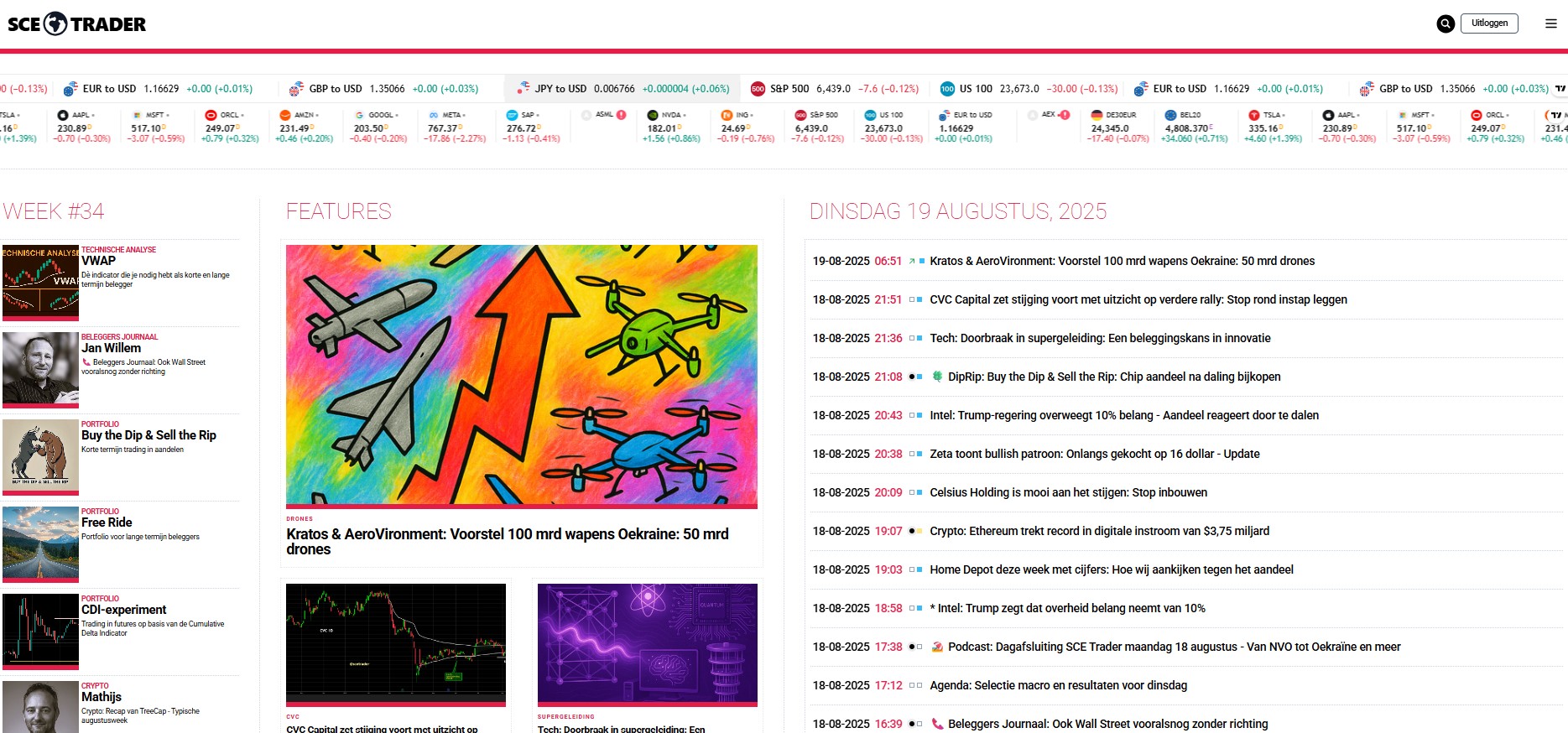Click the red warning icon next to AEX

[x=1065, y=115]
